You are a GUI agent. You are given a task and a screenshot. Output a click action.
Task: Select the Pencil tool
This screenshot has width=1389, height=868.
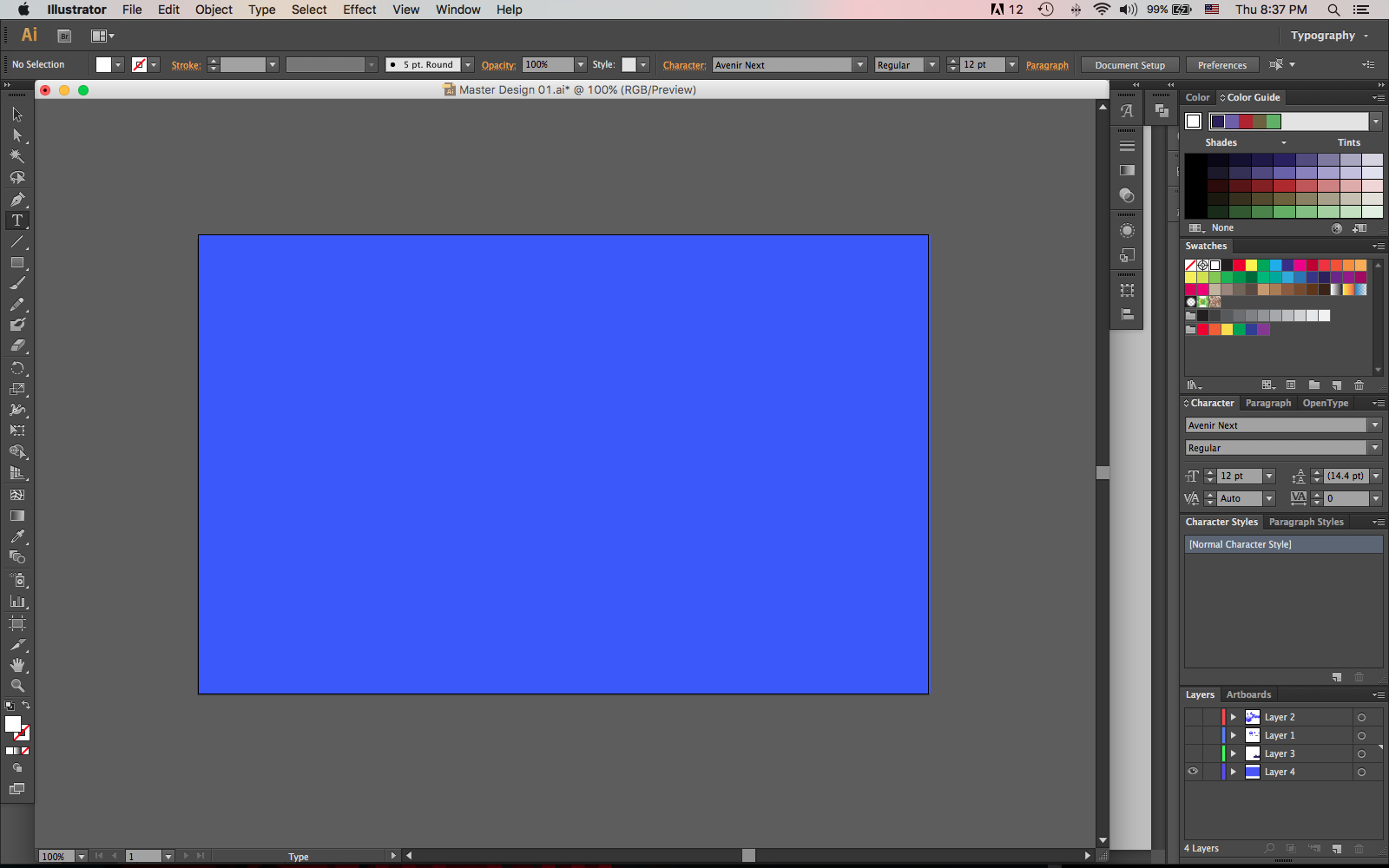pos(16,304)
